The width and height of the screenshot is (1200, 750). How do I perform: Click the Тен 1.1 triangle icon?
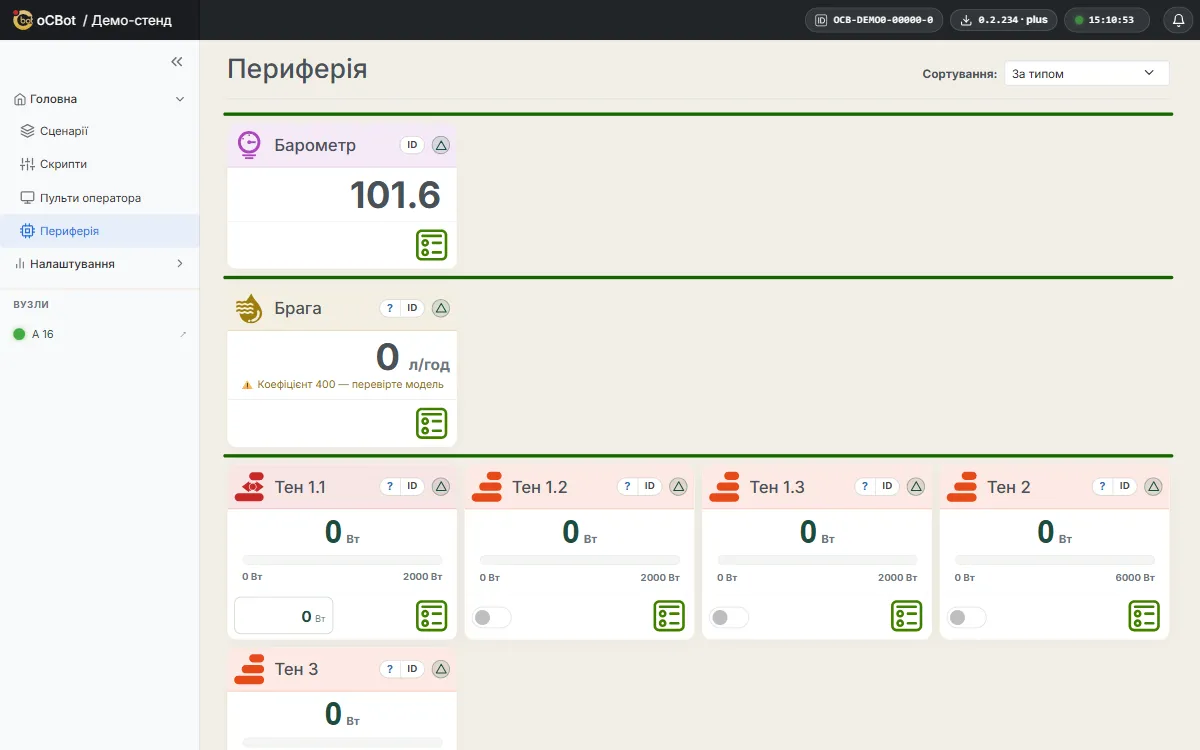(441, 487)
